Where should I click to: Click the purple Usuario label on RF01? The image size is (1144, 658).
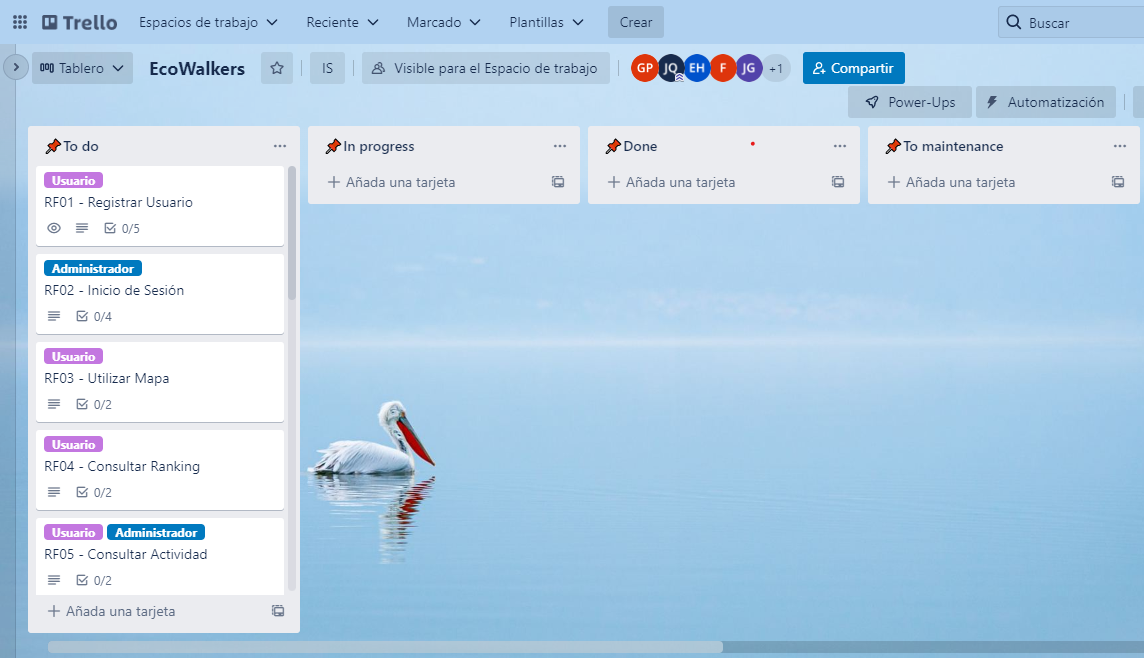click(74, 180)
